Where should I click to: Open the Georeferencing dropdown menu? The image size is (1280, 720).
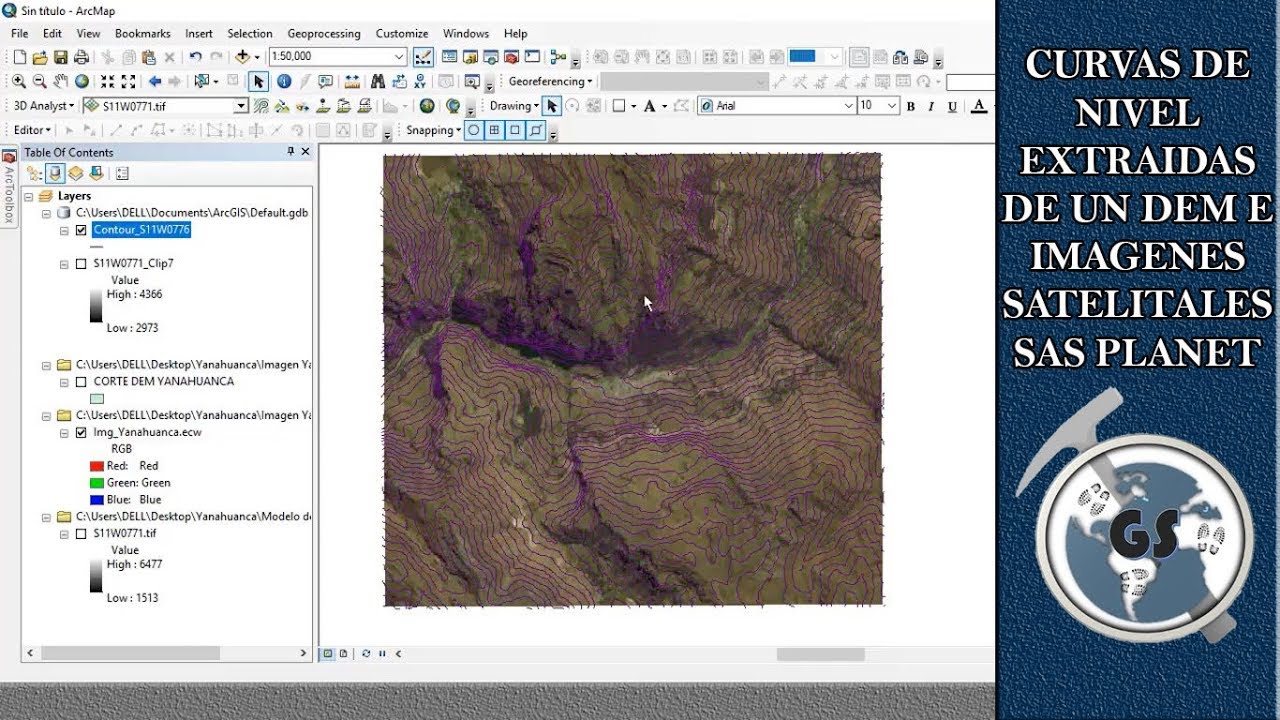click(x=551, y=81)
